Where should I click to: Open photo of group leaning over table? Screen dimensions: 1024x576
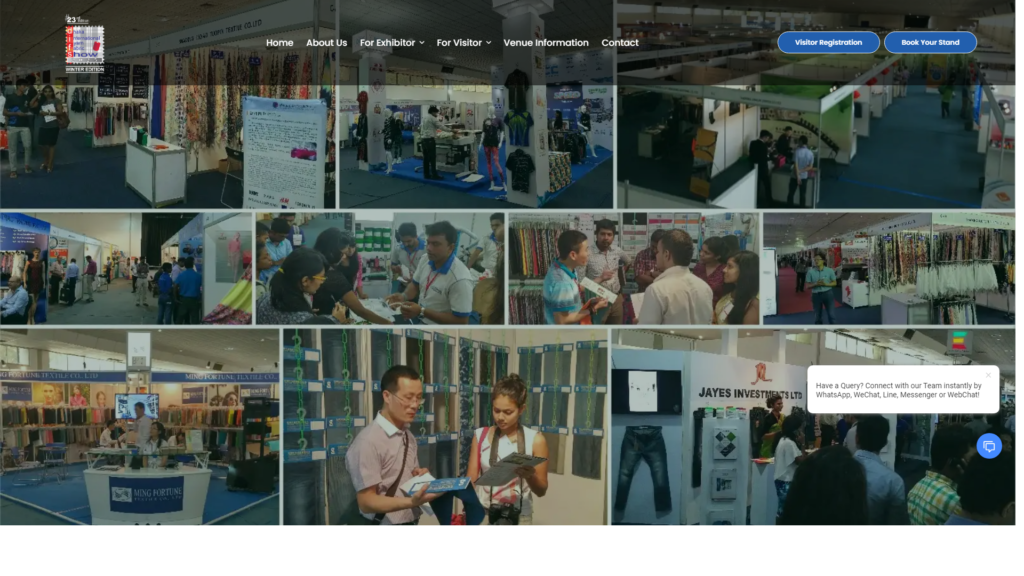(x=380, y=268)
